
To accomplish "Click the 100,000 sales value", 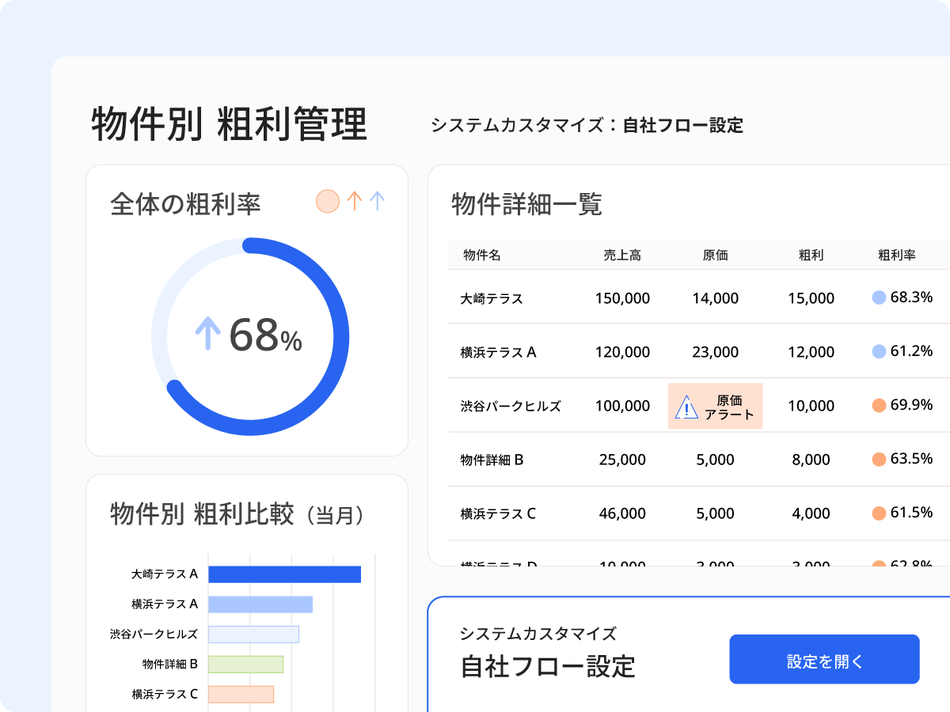I will (x=622, y=406).
